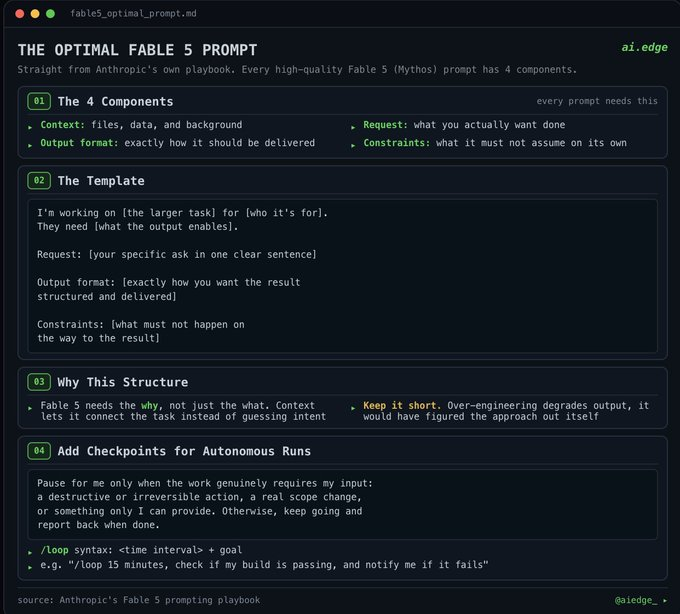Click template line 'Constraints: [what must not happen on'
Viewport: 680px width, 614px height.
(x=141, y=324)
